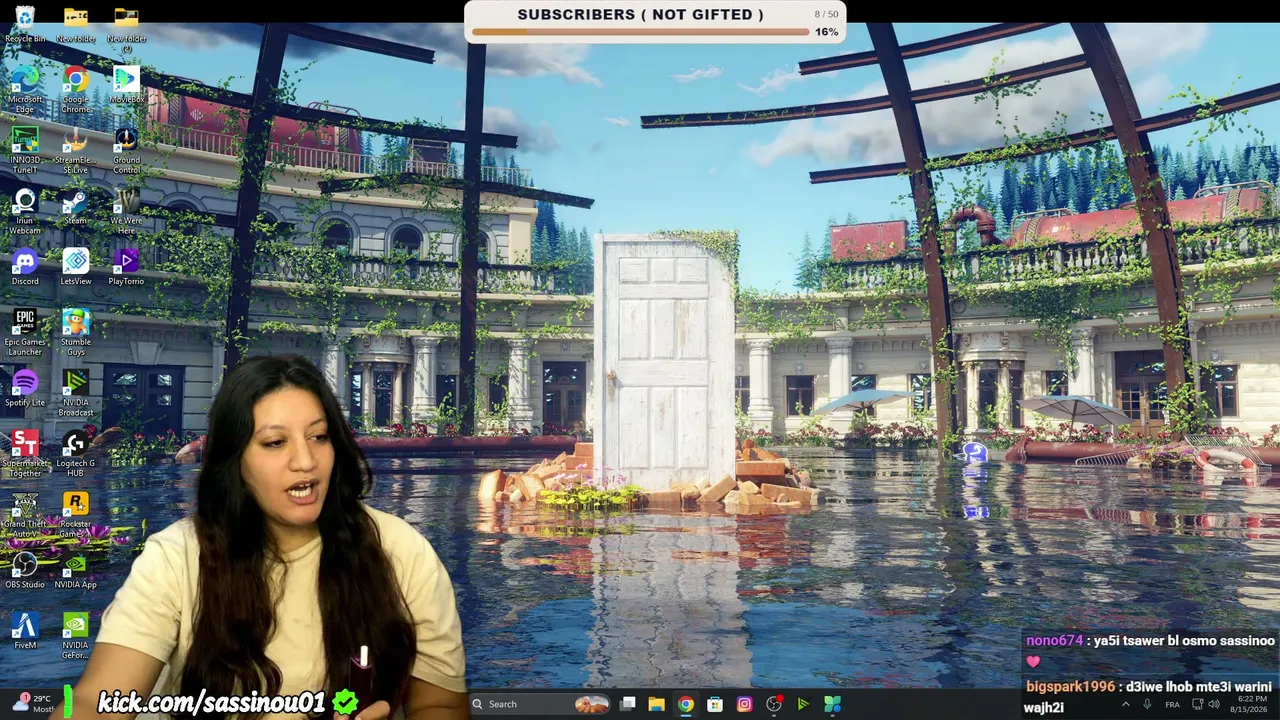
Task: Open Grand Theft Auto V shortcut
Action: coord(25,515)
